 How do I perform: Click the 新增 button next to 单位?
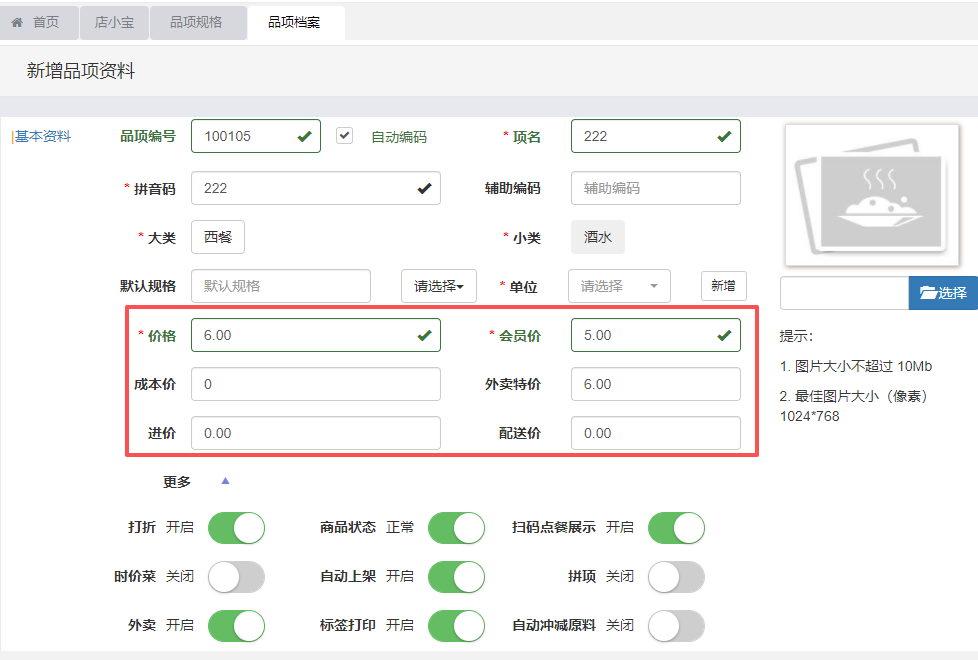[723, 286]
